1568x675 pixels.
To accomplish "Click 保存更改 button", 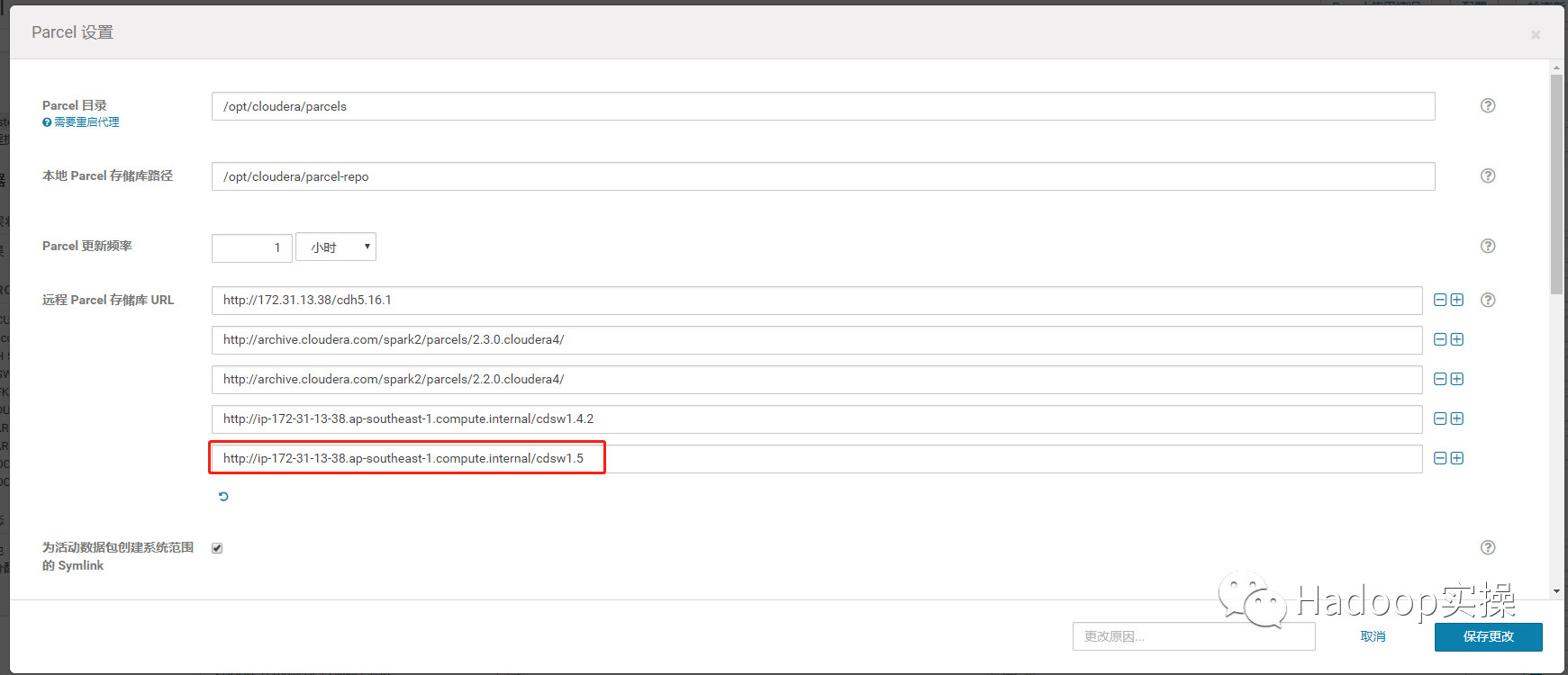I will coord(1488,636).
